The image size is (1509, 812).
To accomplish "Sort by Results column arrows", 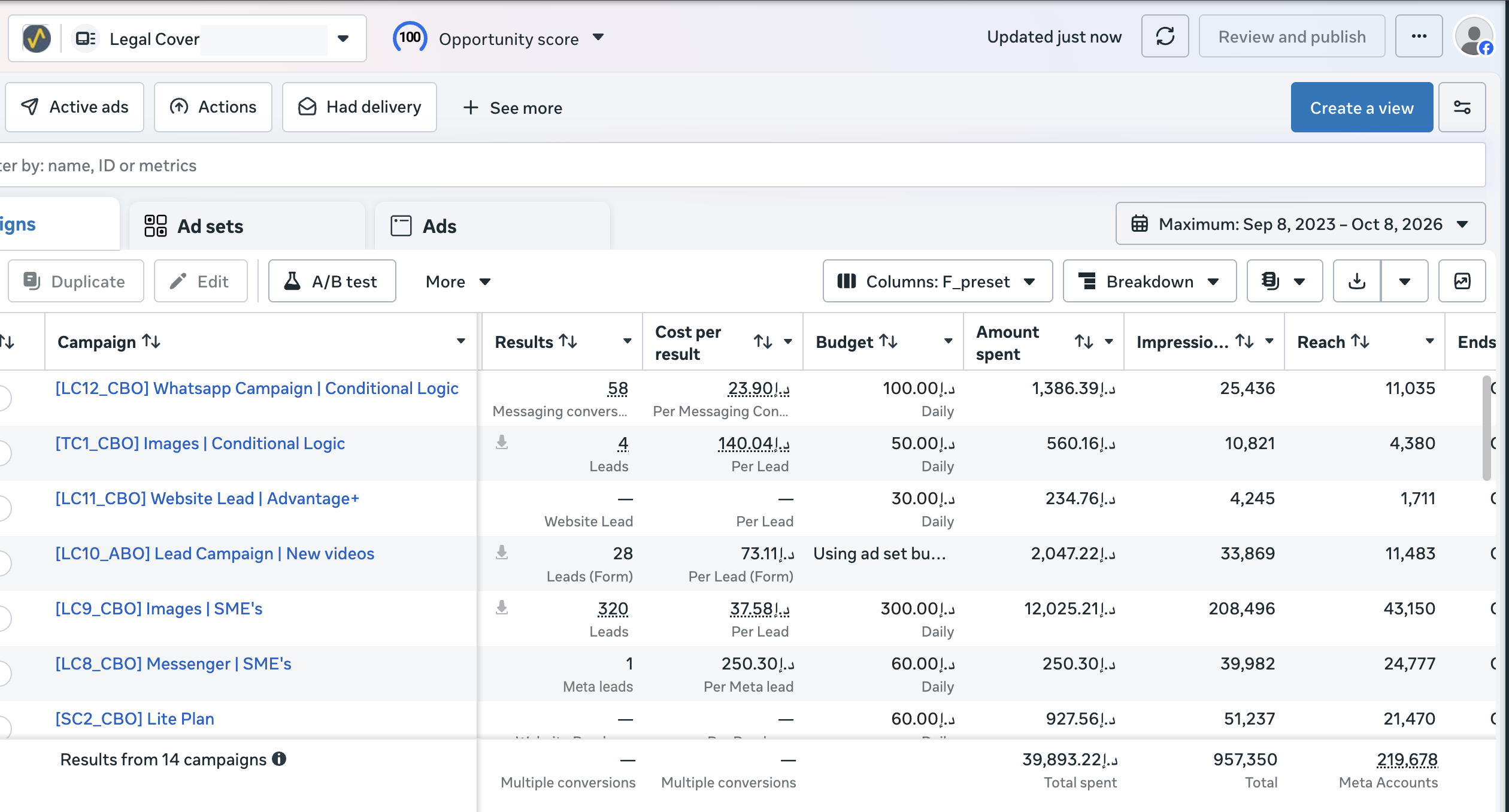I will (x=568, y=341).
